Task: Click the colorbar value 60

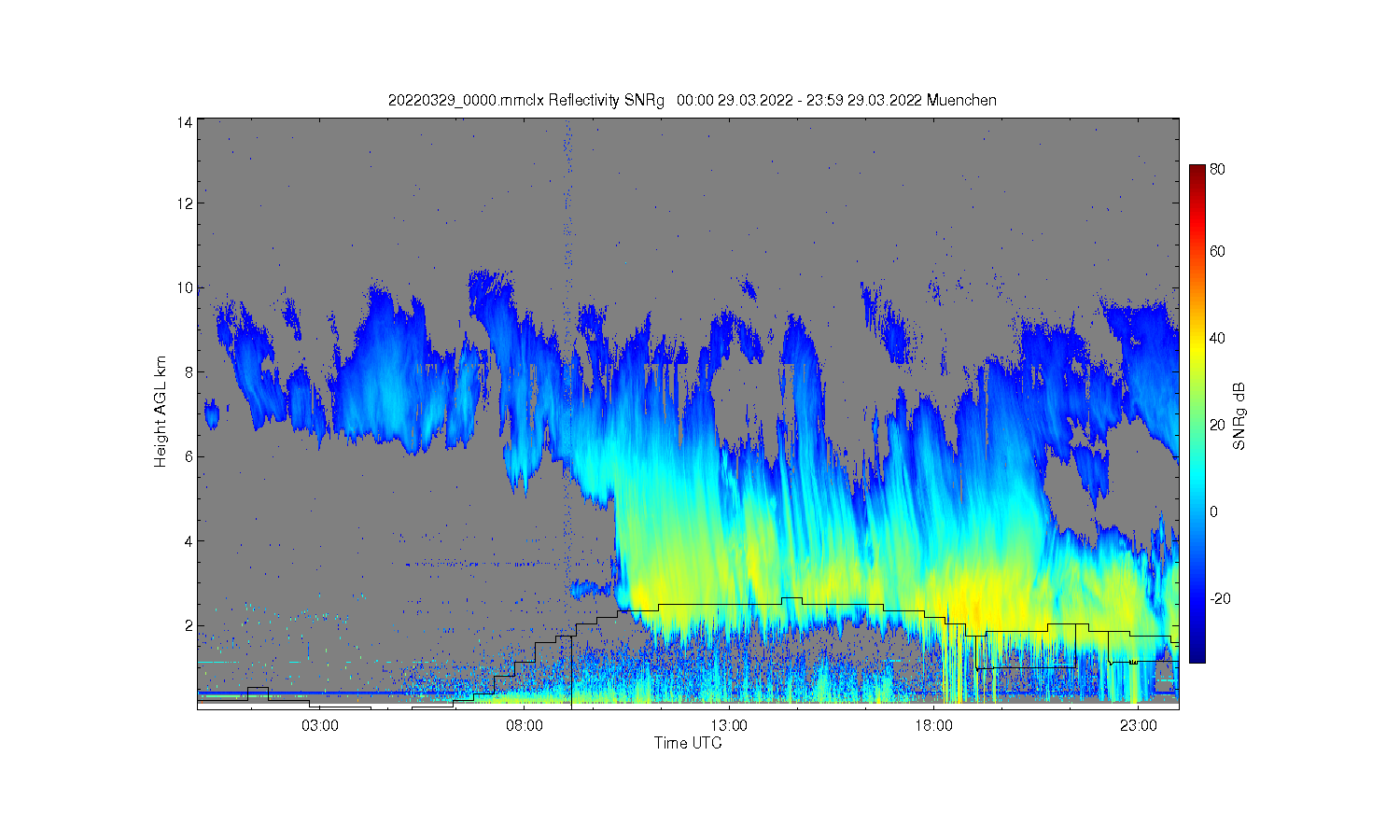Action: point(1218,251)
